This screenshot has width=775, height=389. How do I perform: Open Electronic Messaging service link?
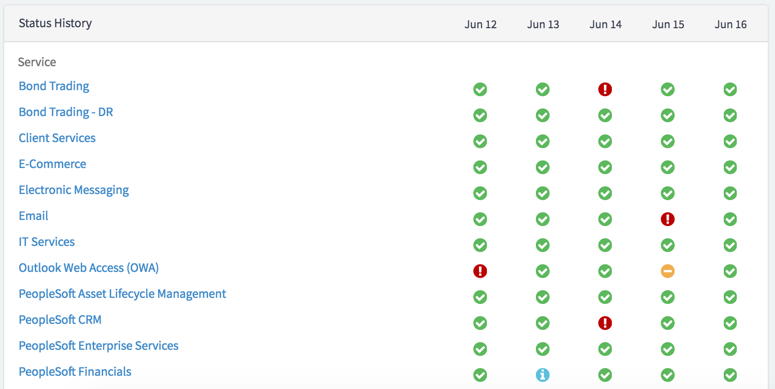(x=74, y=190)
